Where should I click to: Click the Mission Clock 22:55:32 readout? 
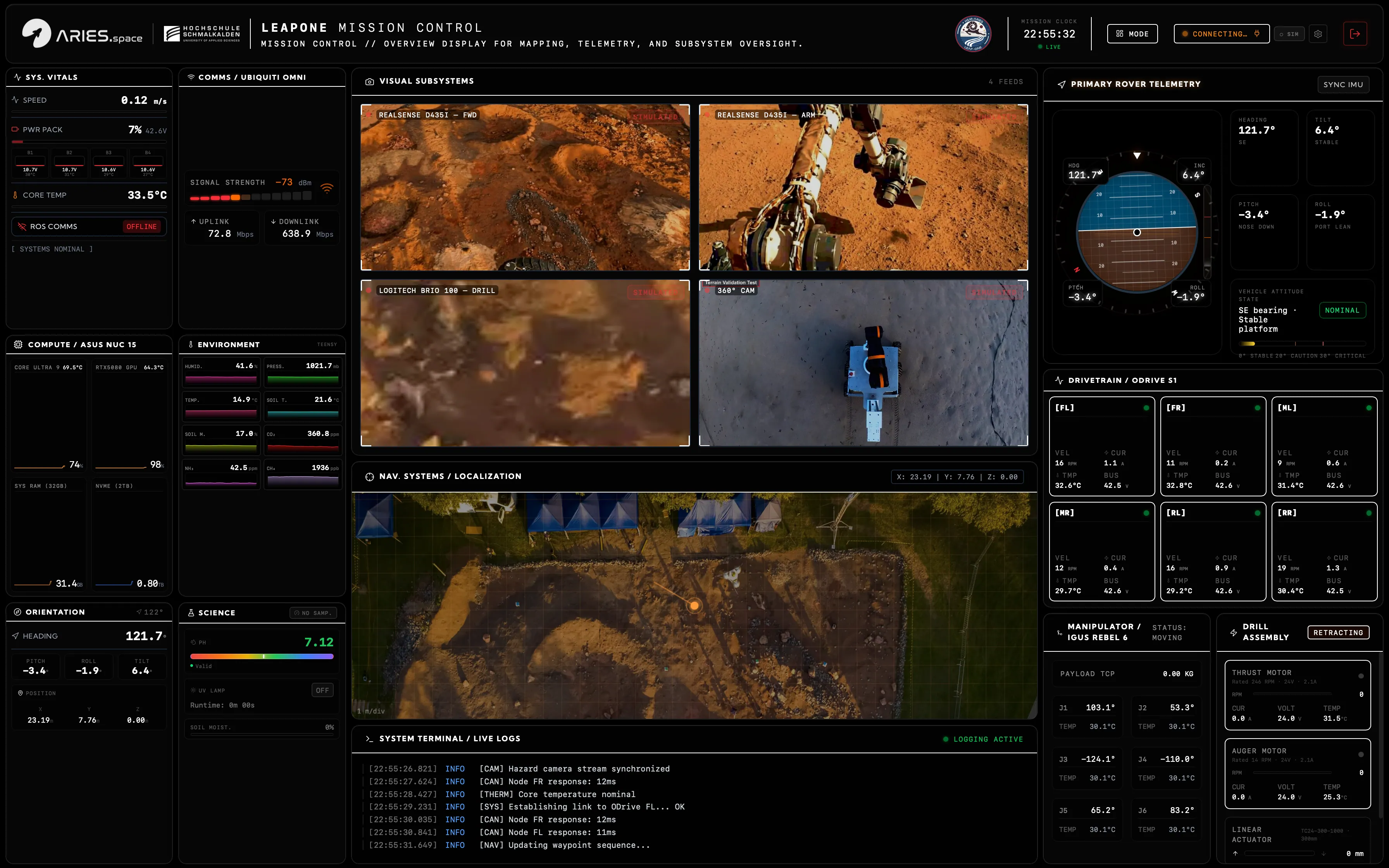1049,34
